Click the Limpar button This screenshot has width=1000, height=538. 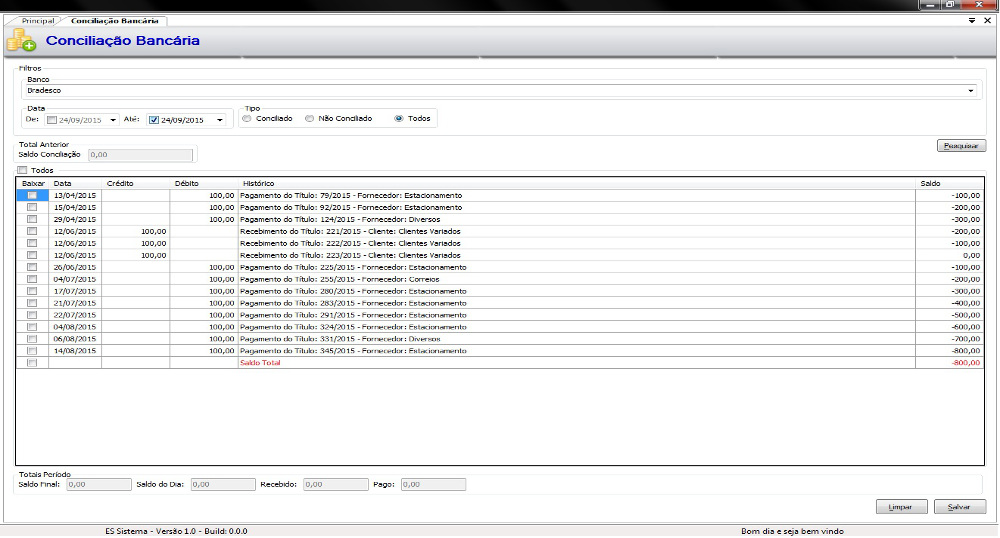click(x=900, y=507)
